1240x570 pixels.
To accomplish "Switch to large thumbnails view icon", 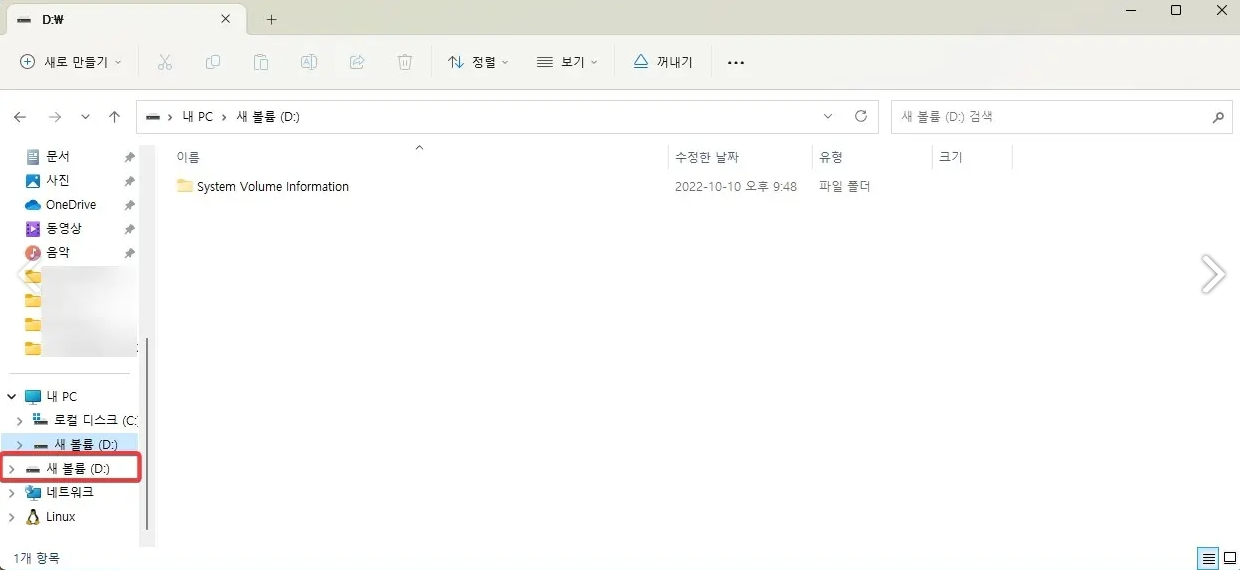I will pos(1229,557).
